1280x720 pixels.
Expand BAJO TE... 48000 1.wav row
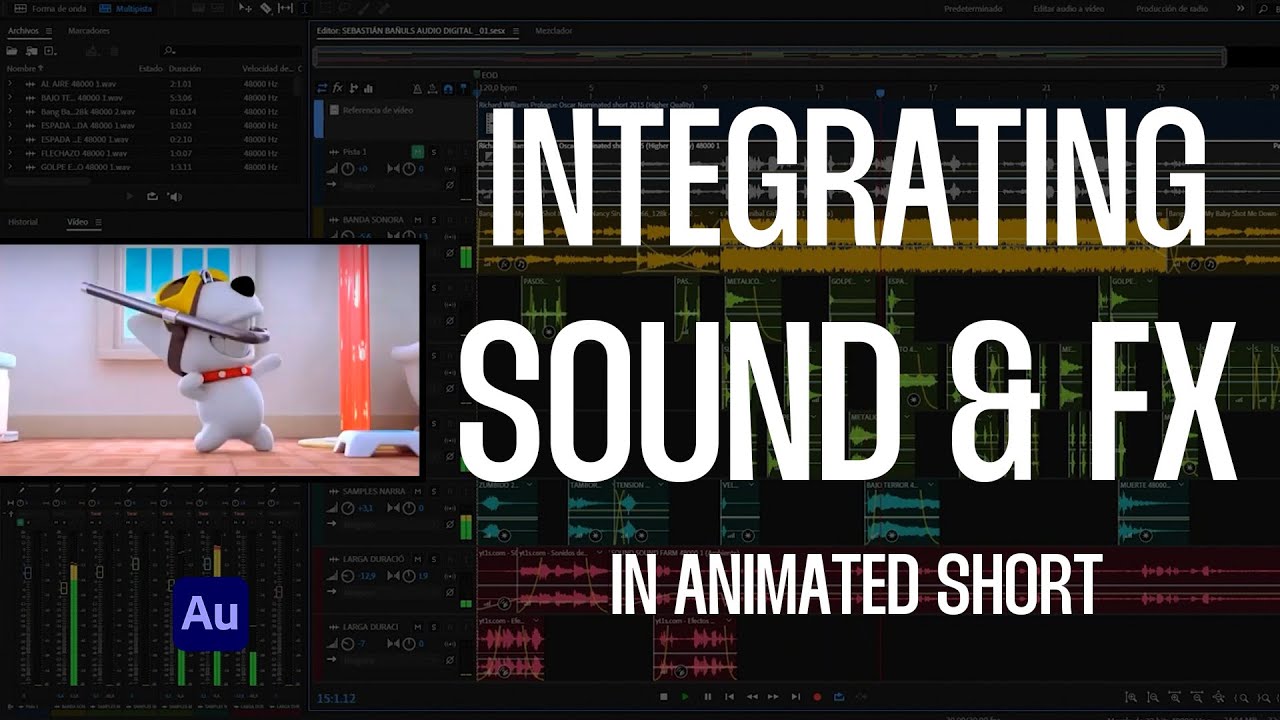[10, 97]
